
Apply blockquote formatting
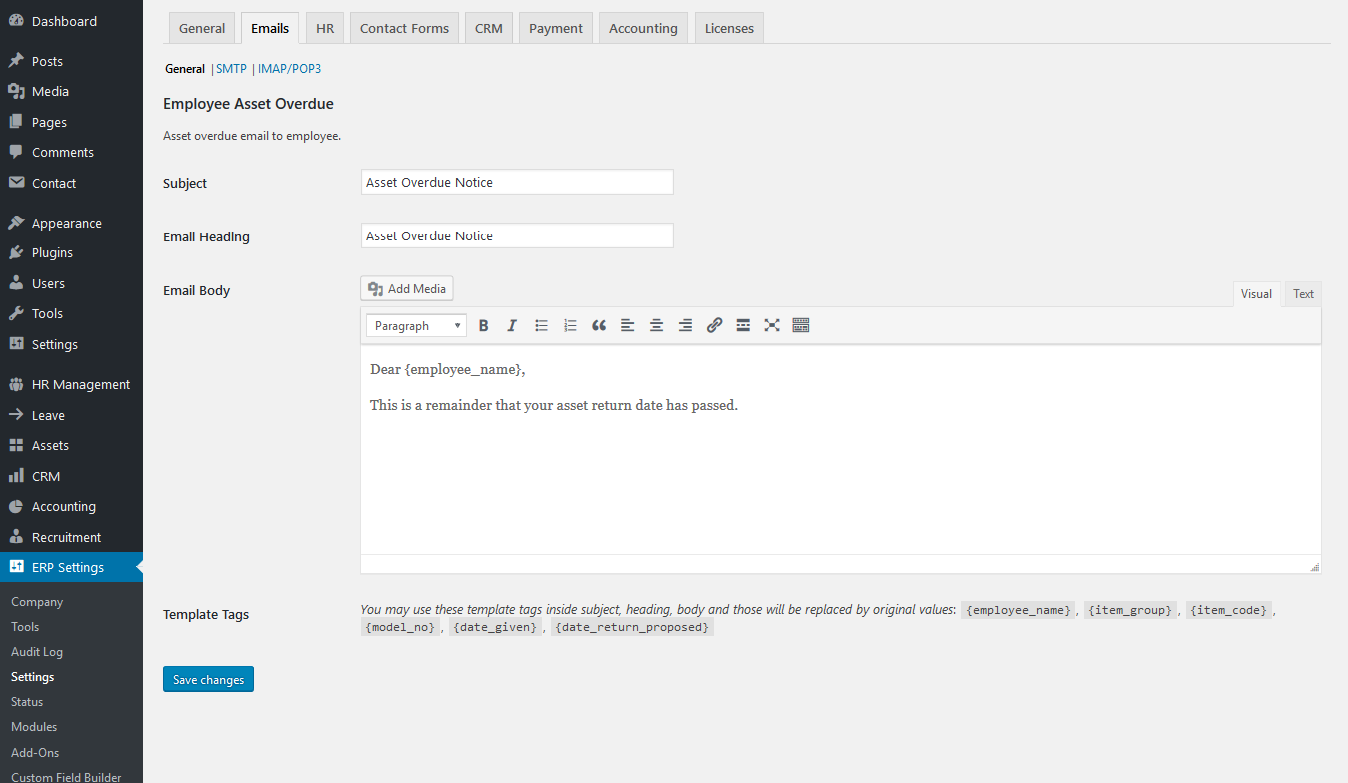pos(599,325)
